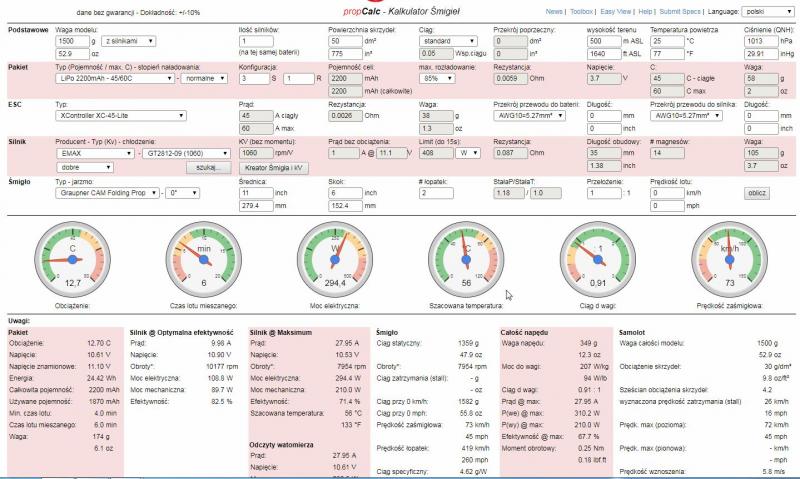Open the Toolbox link in top navigation
This screenshot has height=479, width=800.
point(581,11)
